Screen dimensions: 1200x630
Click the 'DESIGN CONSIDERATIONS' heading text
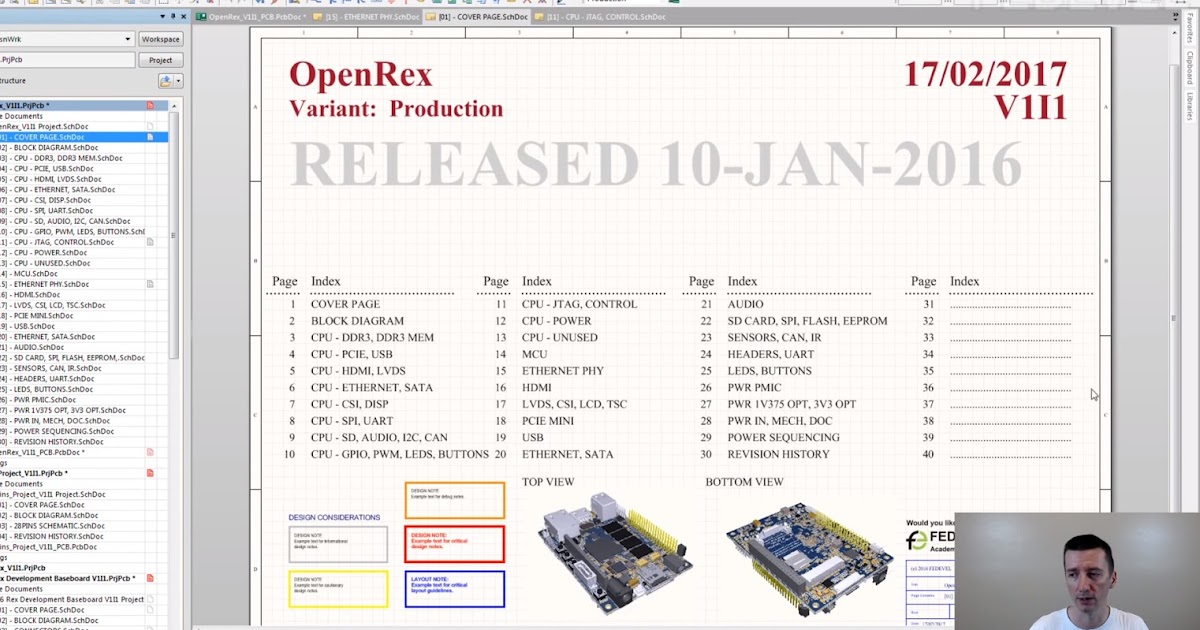click(x=334, y=517)
